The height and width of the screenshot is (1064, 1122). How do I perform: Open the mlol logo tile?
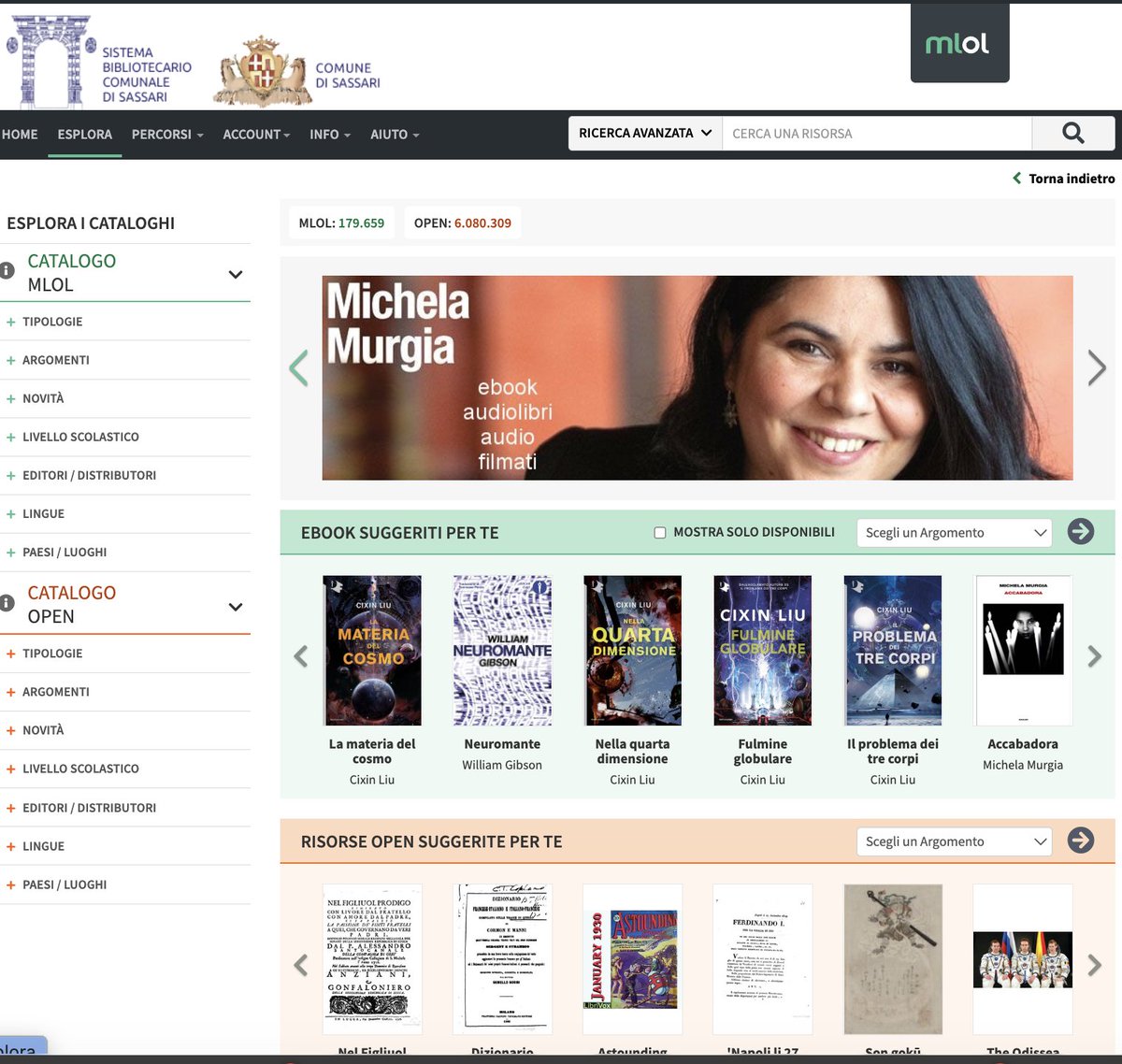959,44
